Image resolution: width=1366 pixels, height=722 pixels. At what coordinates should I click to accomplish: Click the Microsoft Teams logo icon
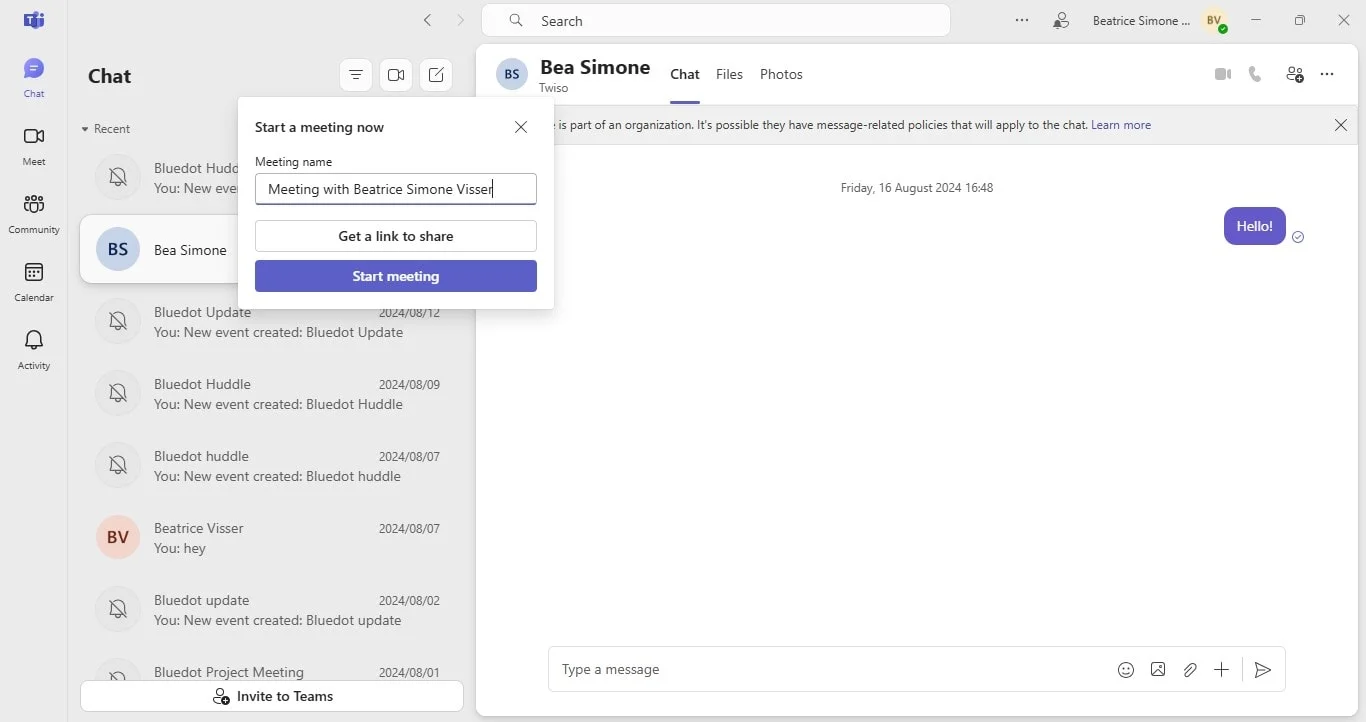click(x=34, y=20)
